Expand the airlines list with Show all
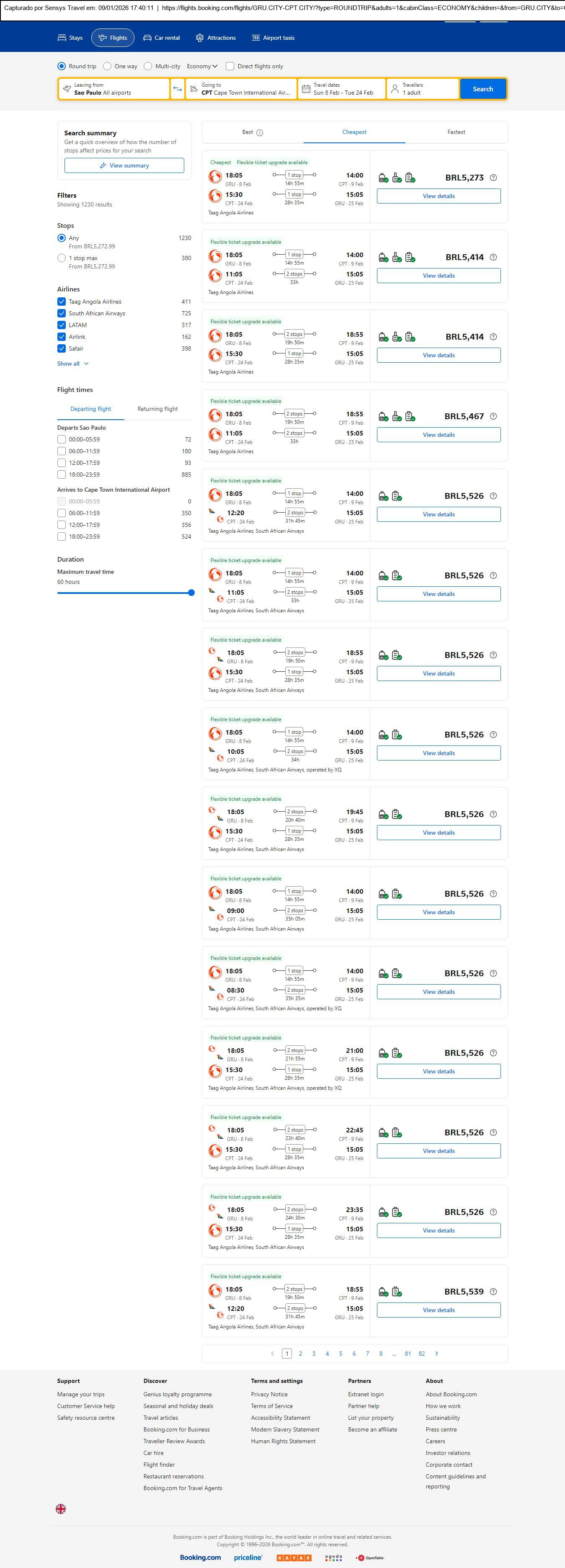Screen dimensions: 565x1568 [72, 364]
